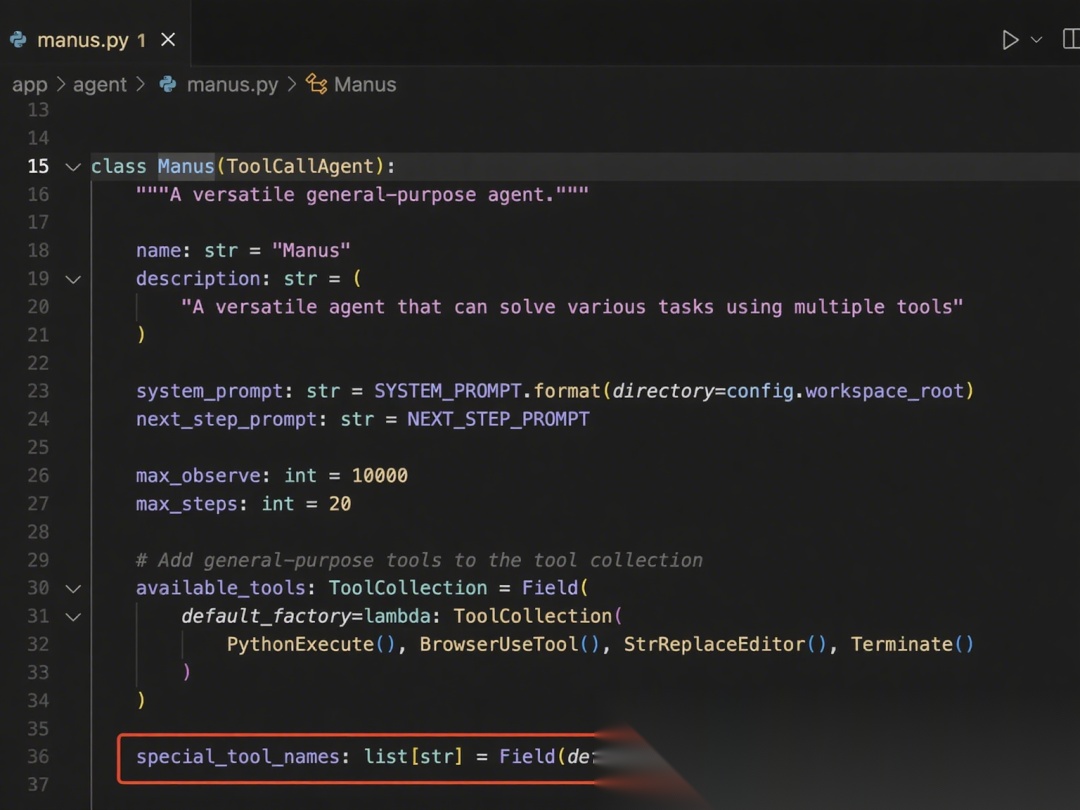Click StrReplaceEditor on line 32
Viewport: 1080px width, 810px height.
click(x=714, y=645)
